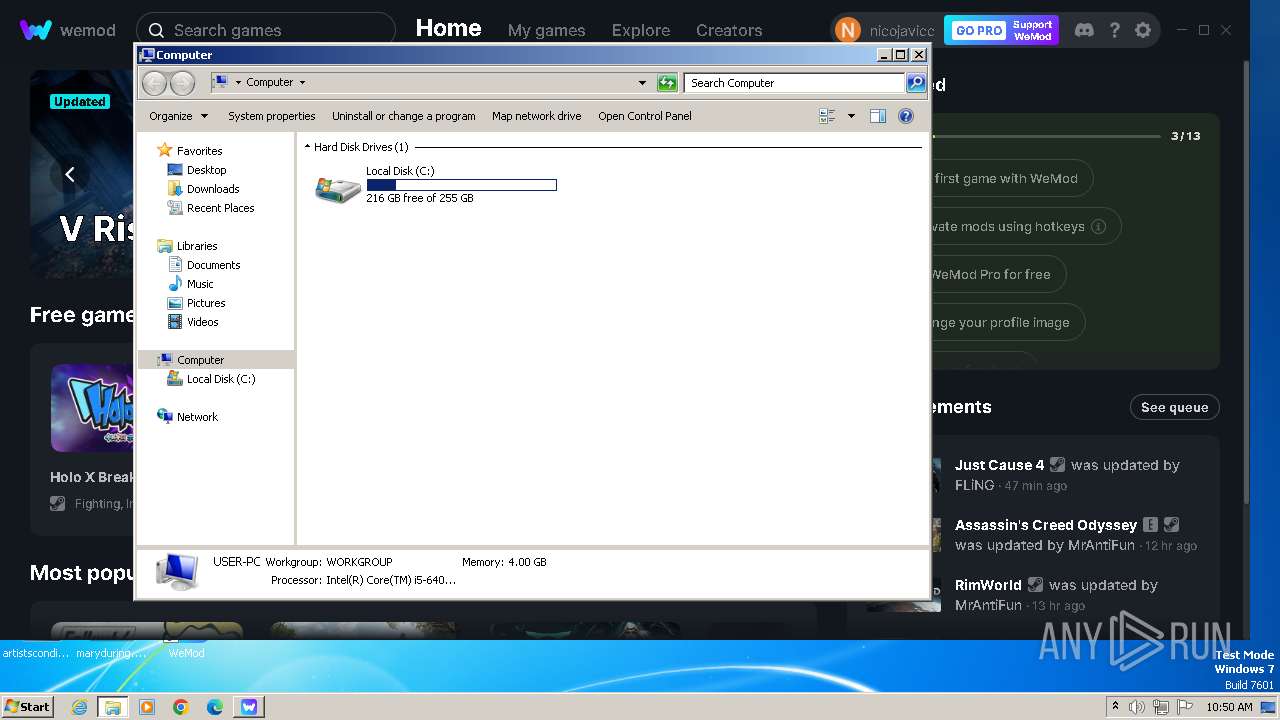Click System properties in toolbar
The image size is (1280, 720).
click(x=271, y=116)
